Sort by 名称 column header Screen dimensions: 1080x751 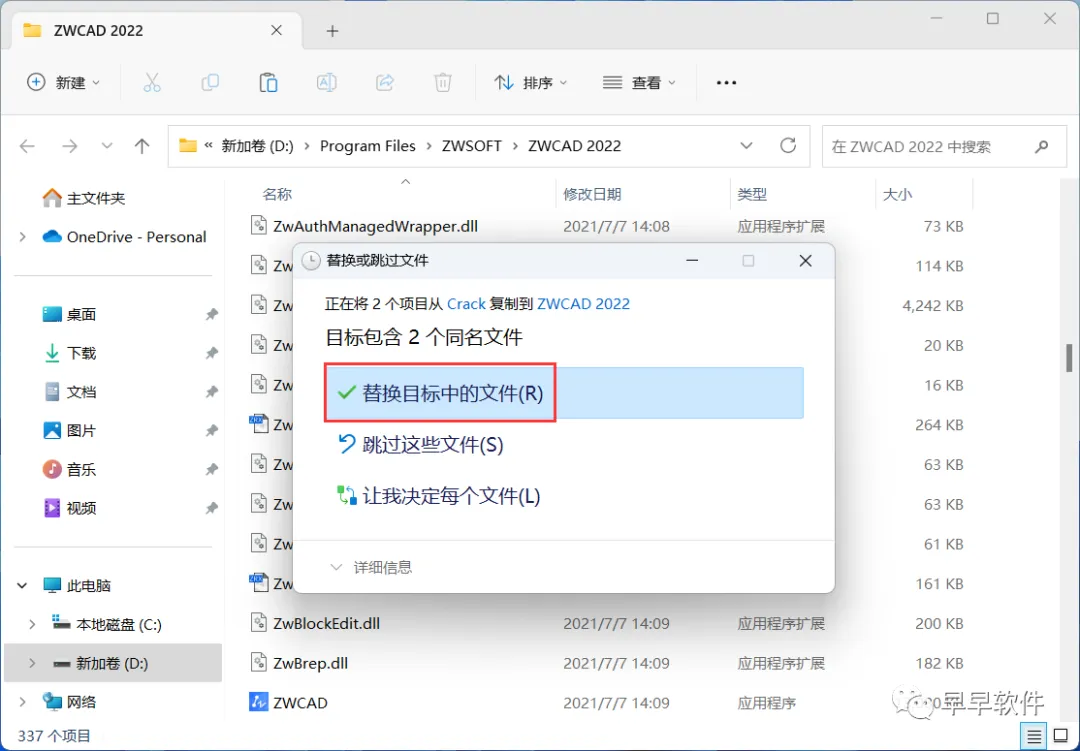[x=277, y=194]
